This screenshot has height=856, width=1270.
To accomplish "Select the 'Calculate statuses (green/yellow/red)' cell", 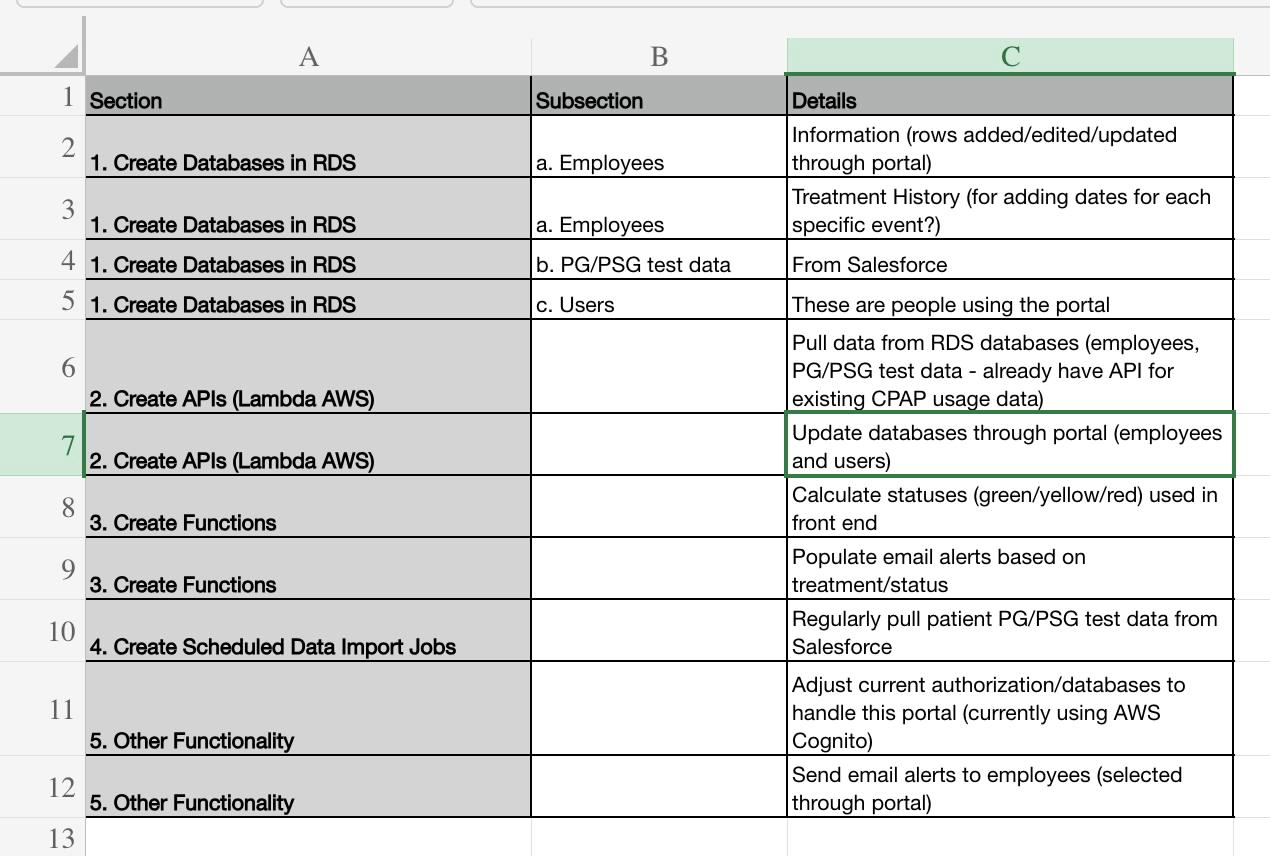I will tap(1010, 508).
